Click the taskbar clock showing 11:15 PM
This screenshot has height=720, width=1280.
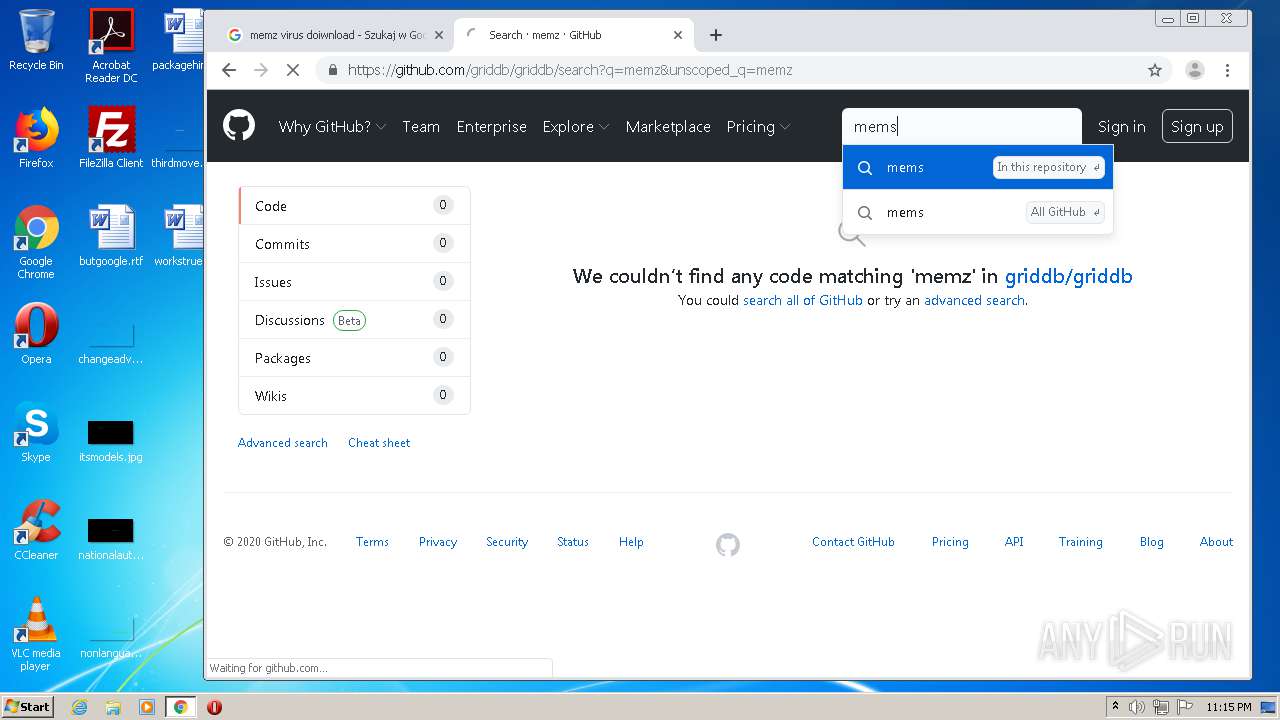[1229, 707]
